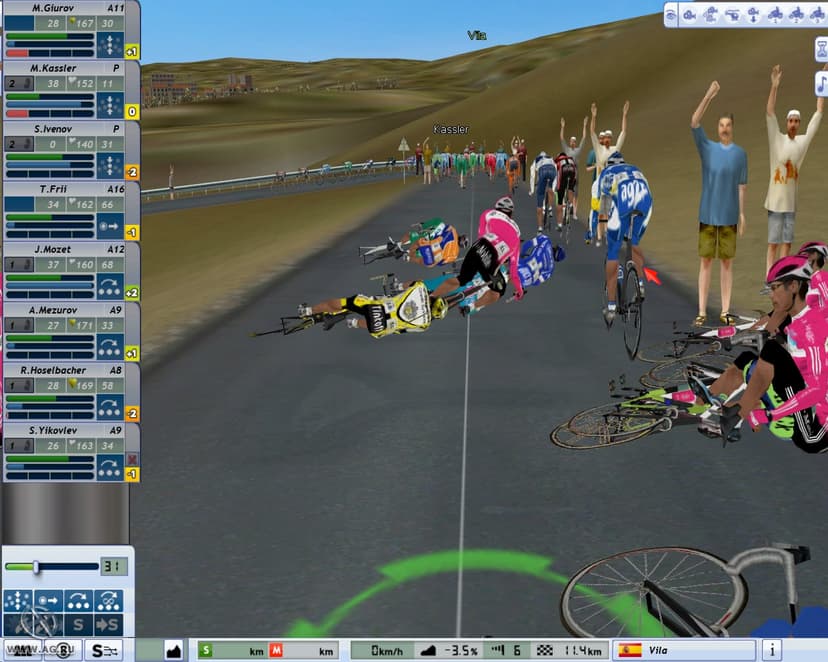Select infinite relay order in command panel
Screen dimensions: 828x662
click(x=108, y=601)
